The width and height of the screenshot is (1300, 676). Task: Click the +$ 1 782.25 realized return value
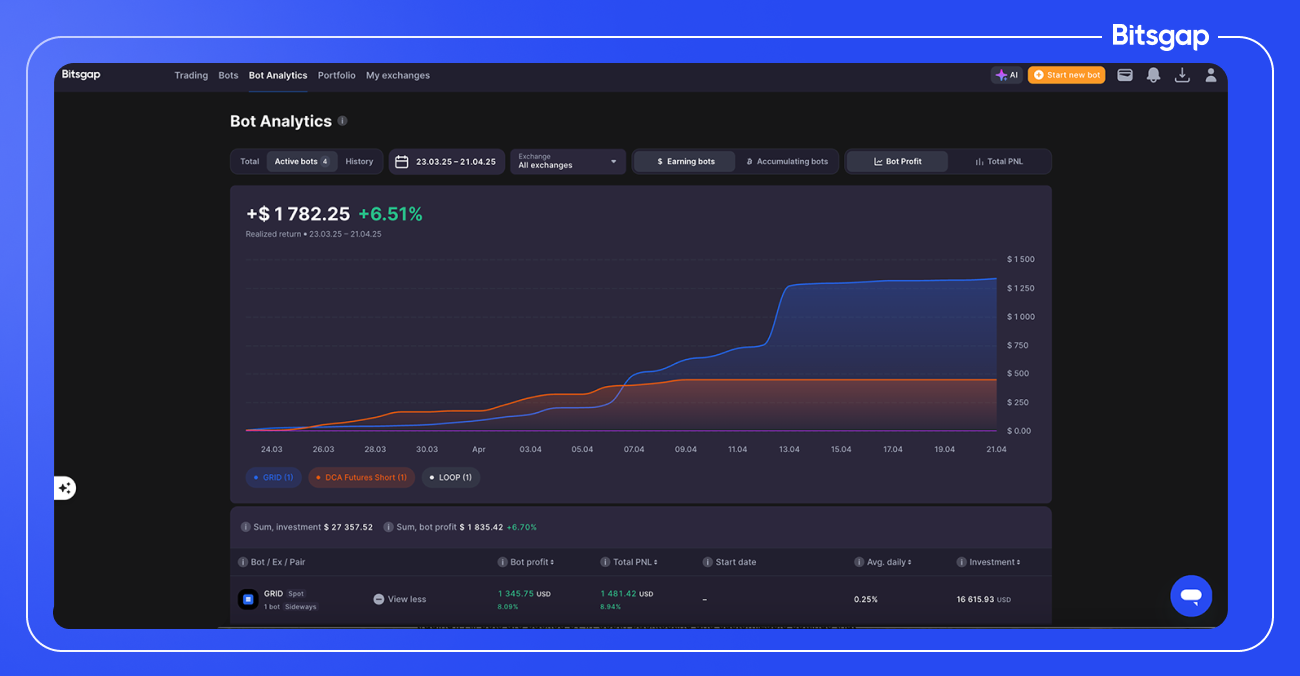(x=298, y=214)
